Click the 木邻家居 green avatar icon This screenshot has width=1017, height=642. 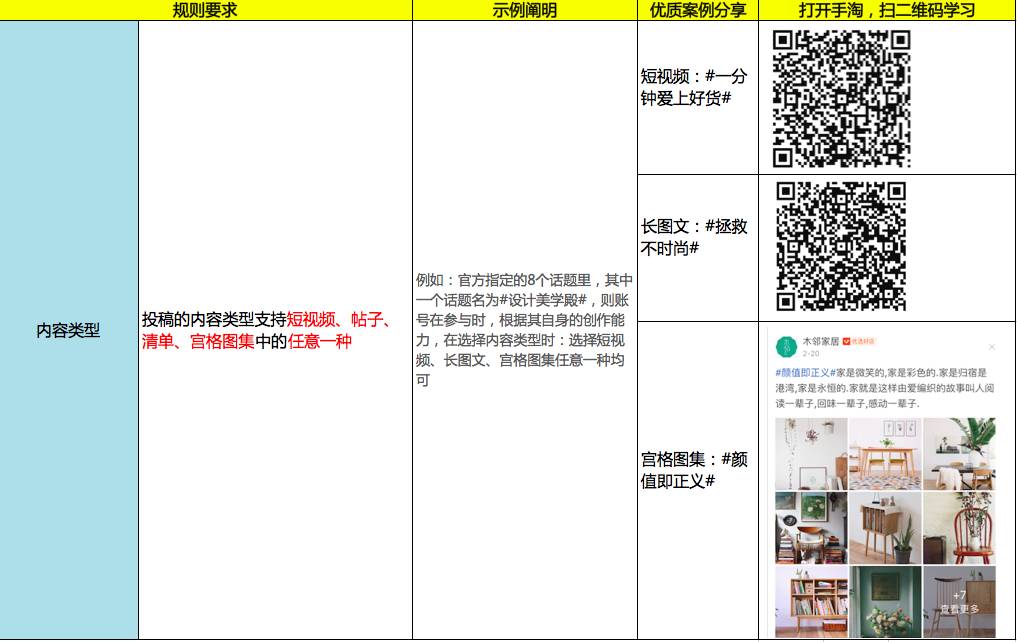(x=786, y=346)
